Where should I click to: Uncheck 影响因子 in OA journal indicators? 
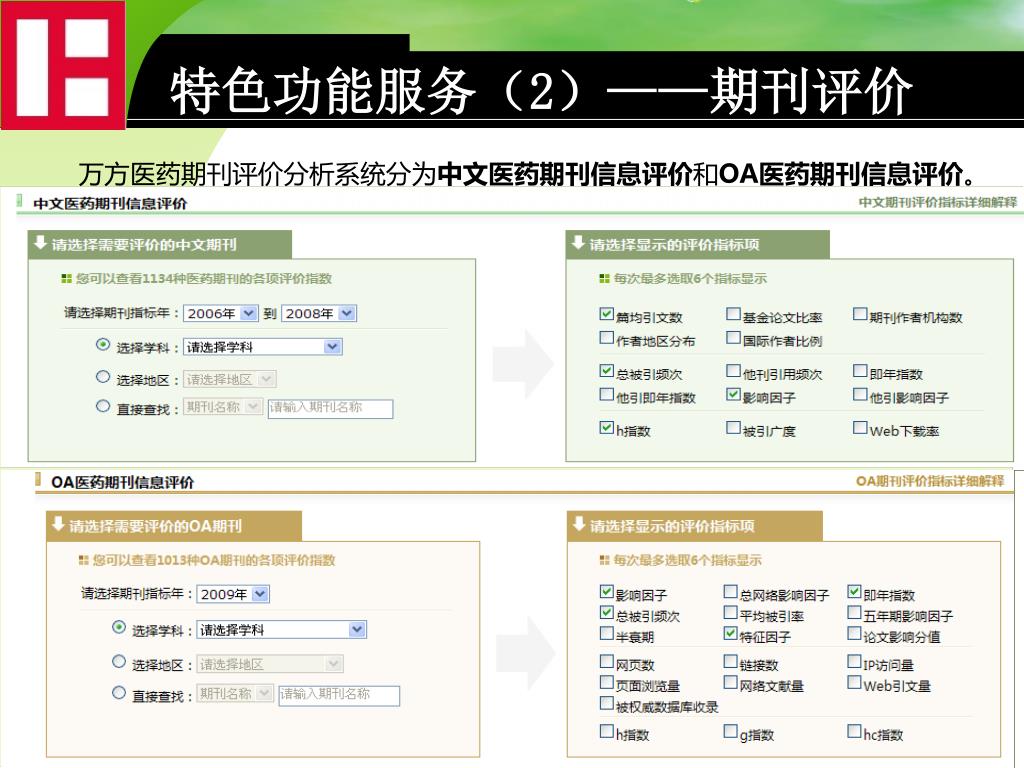(606, 592)
